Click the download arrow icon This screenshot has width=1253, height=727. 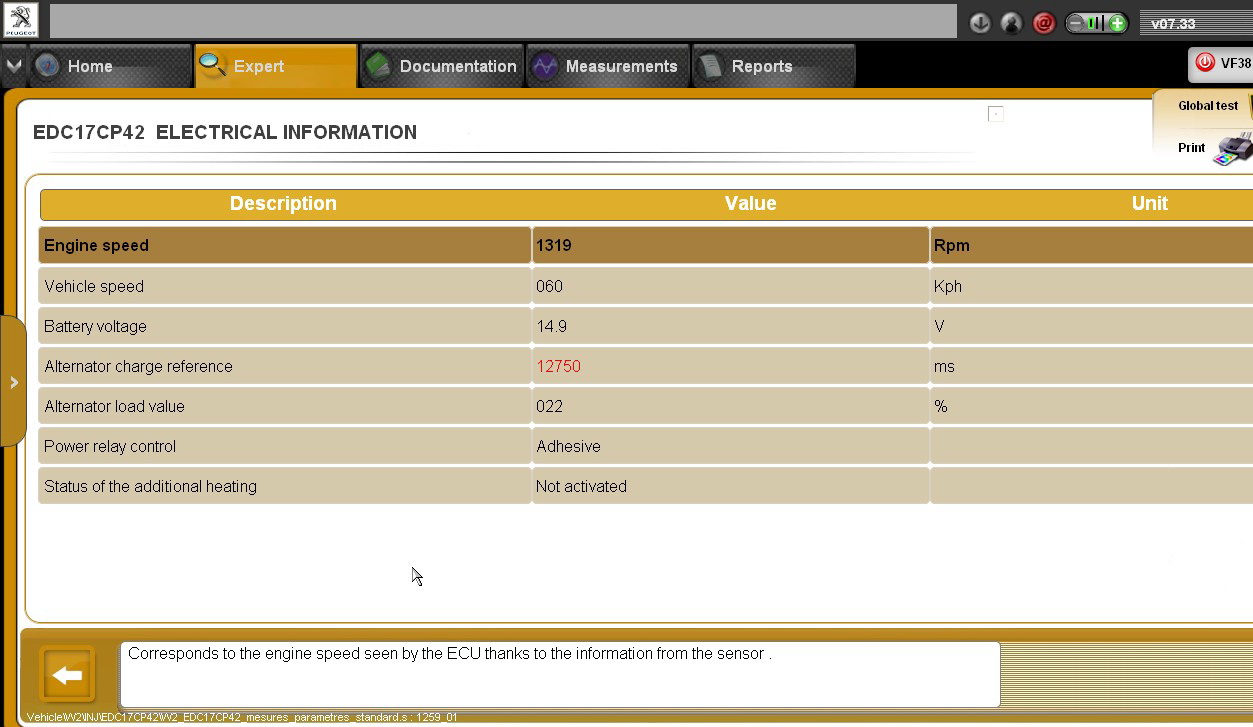(x=980, y=23)
